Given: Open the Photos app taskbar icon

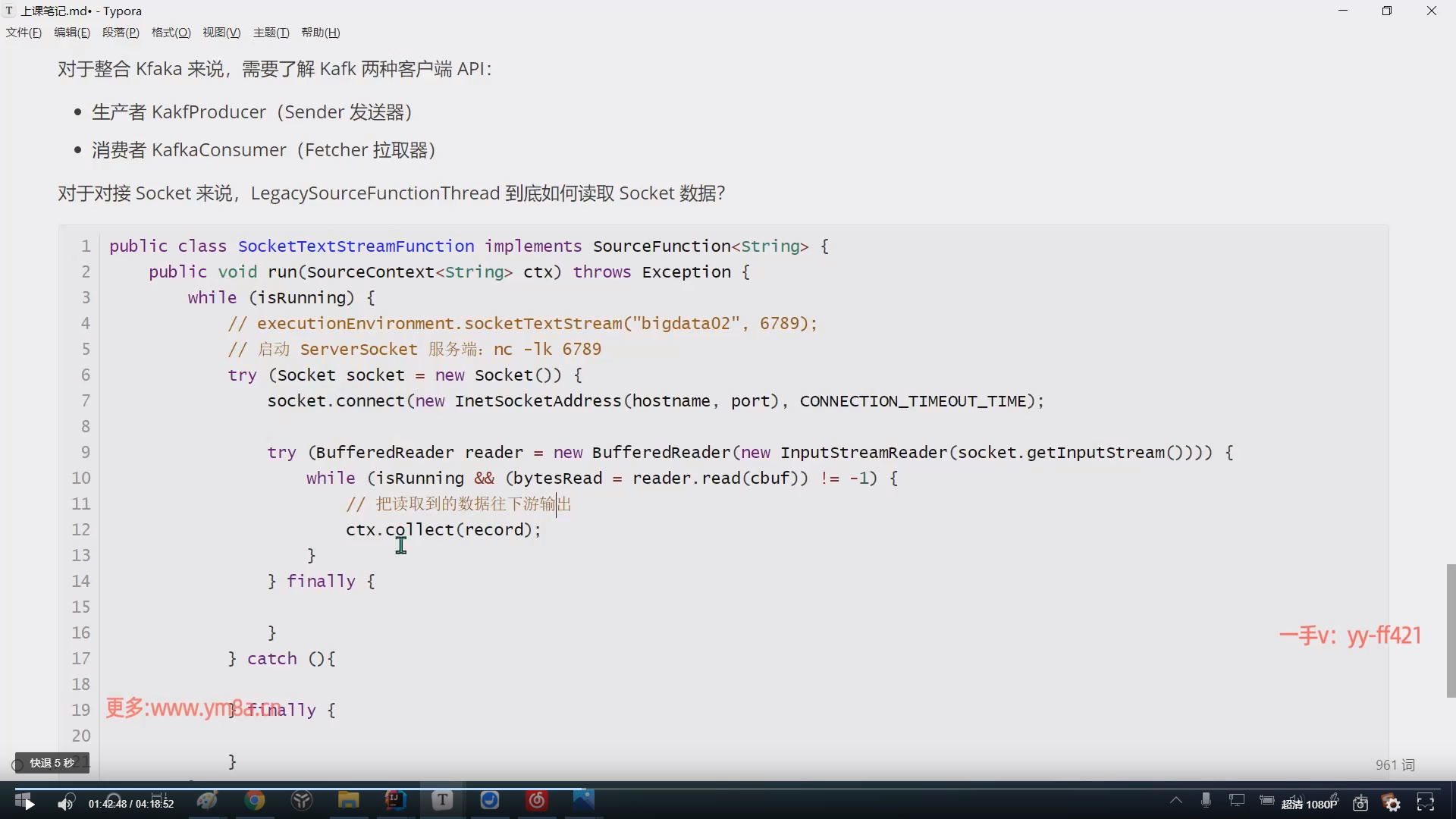Looking at the screenshot, I should click(584, 799).
